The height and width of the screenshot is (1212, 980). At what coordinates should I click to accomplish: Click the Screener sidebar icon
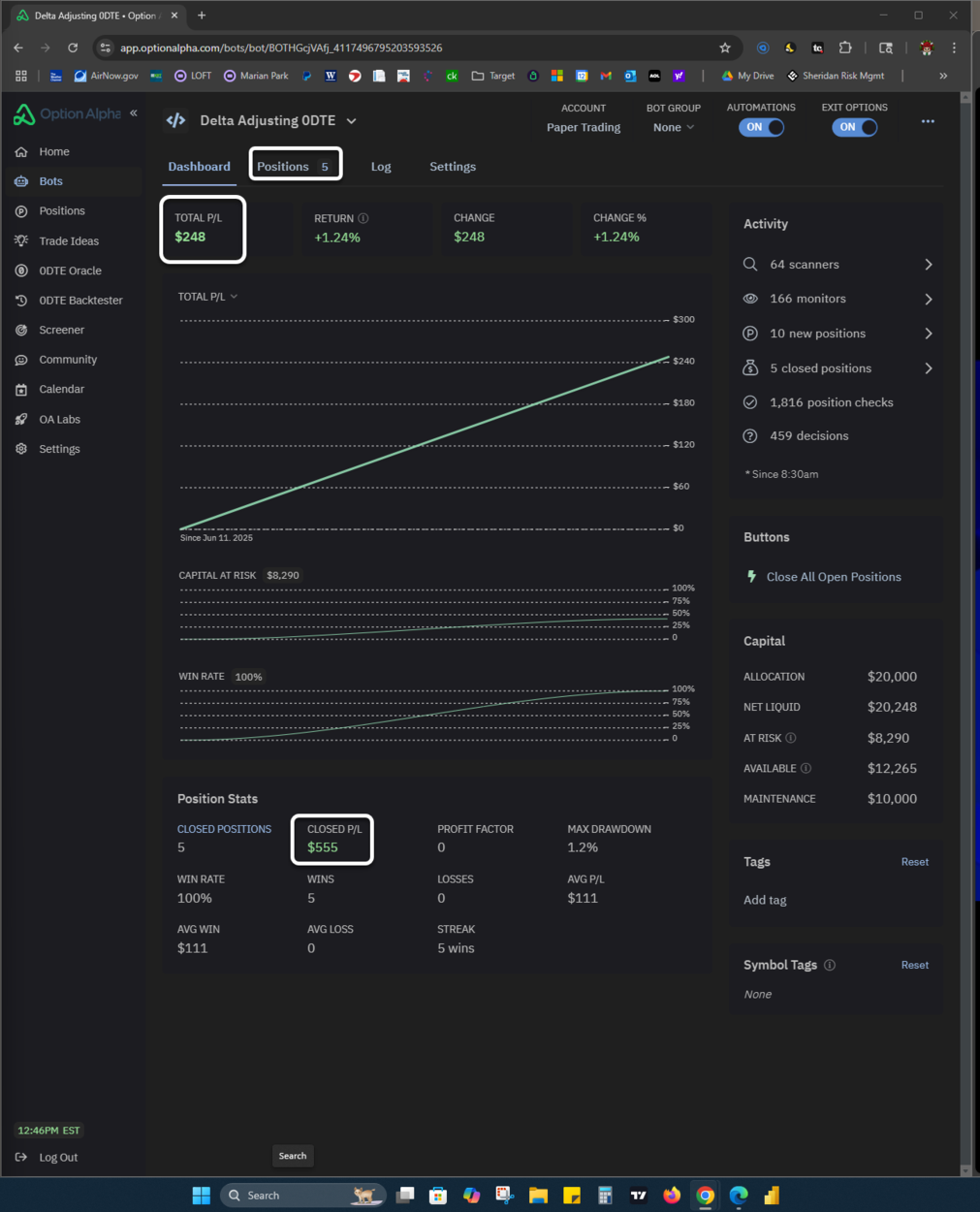pos(20,330)
